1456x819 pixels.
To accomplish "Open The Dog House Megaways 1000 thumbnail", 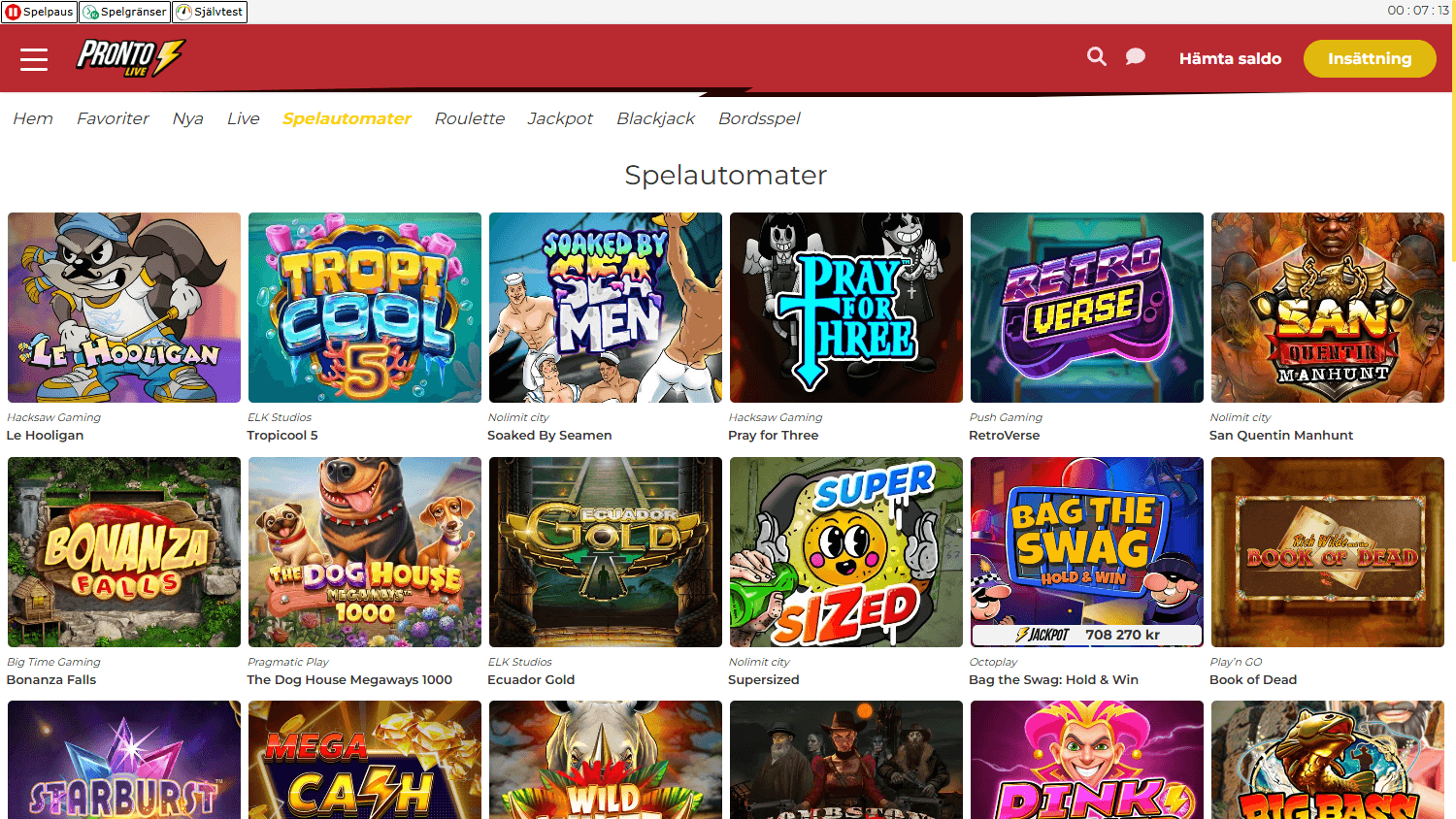I will pos(365,552).
